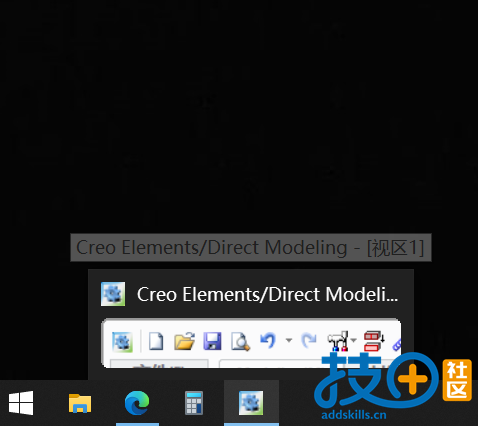
Task: Launch Microsoft Edge from the taskbar
Action: point(137,403)
